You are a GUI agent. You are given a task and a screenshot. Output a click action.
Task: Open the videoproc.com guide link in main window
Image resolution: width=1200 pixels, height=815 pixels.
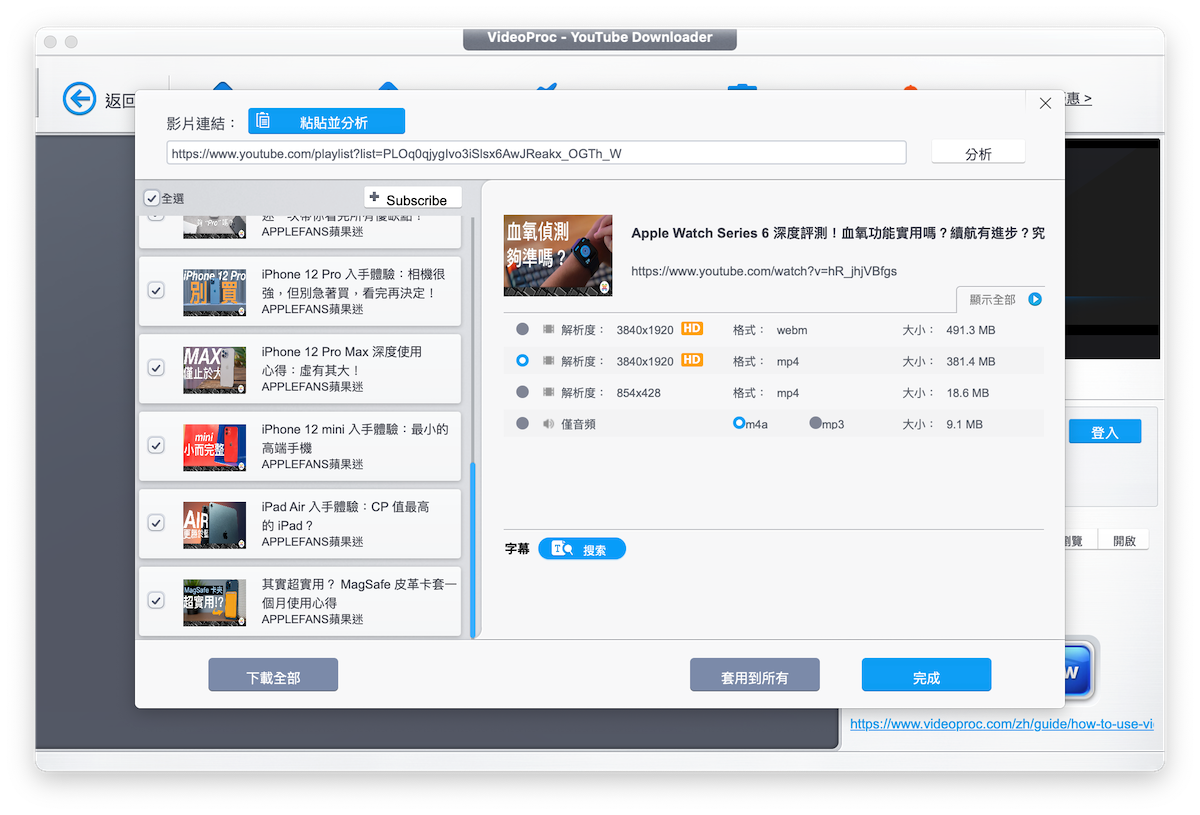click(1001, 723)
